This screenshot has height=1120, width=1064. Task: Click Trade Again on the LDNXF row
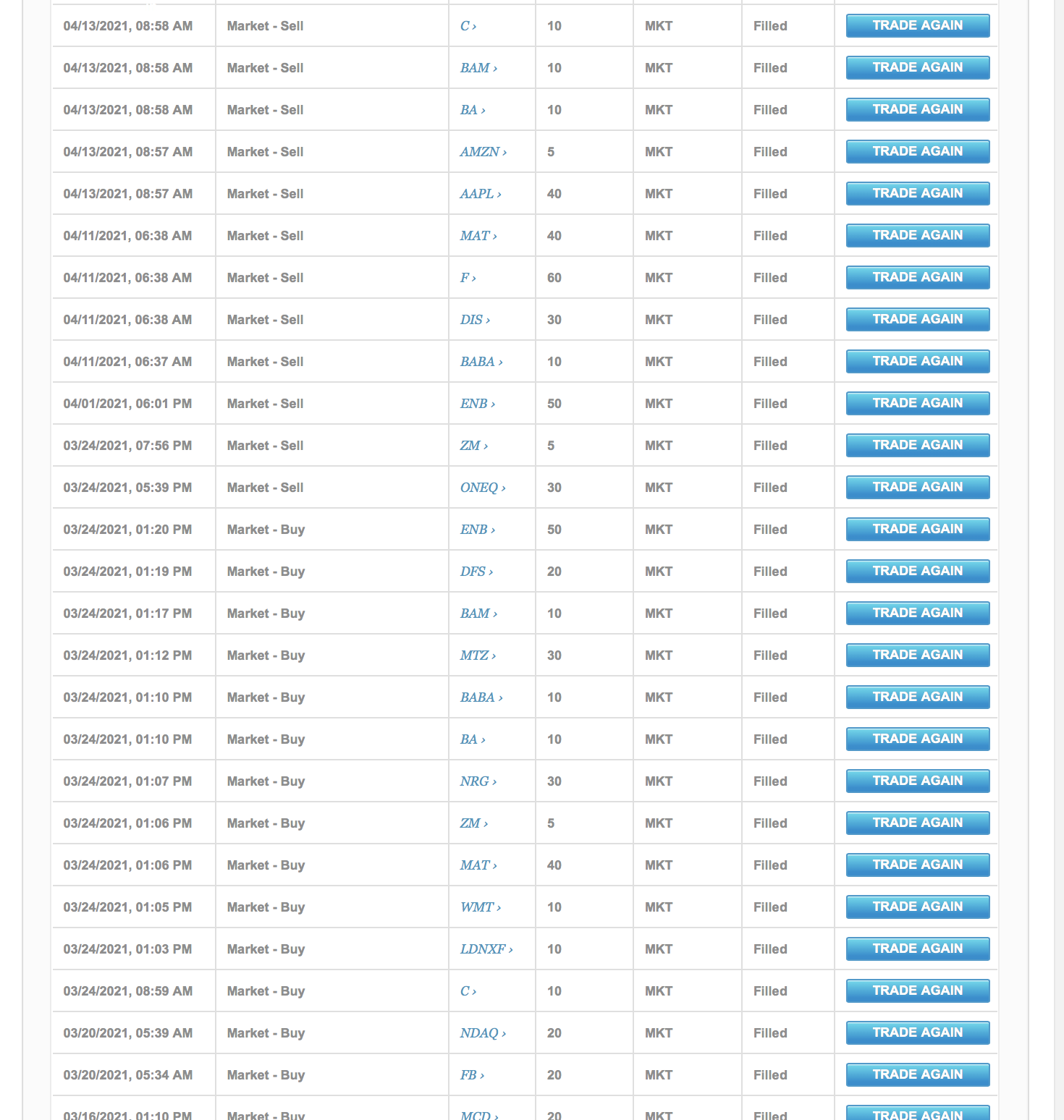coord(917,949)
